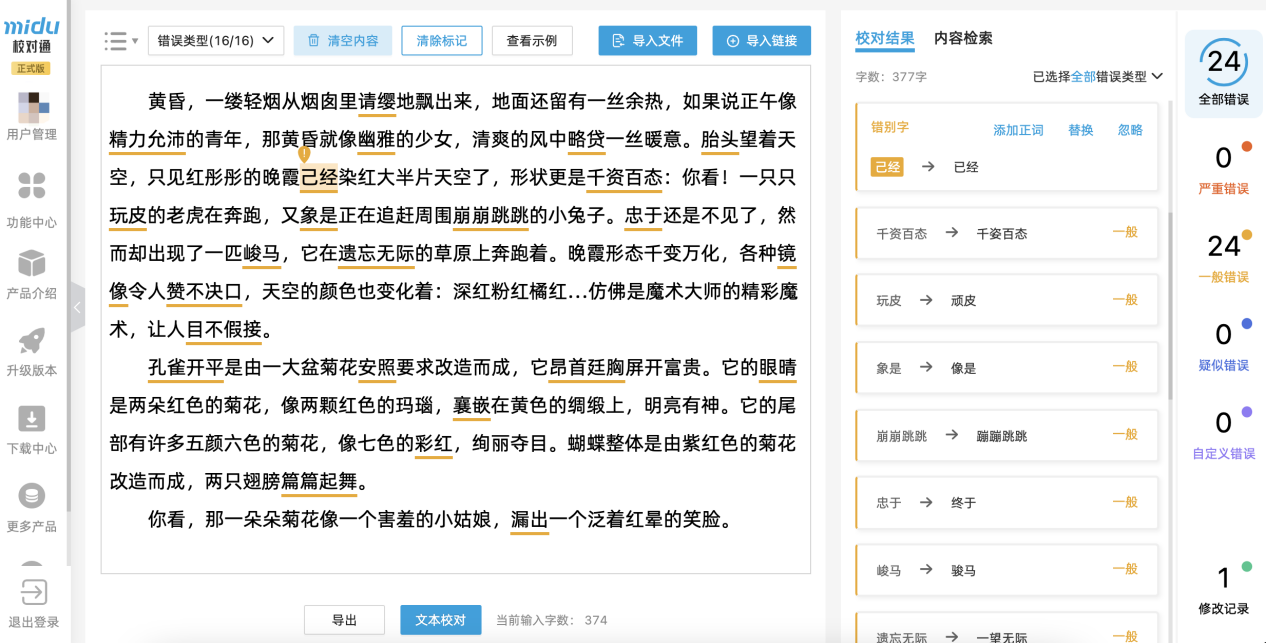Click the 文本校对 button
This screenshot has height=643, width=1266.
440,620
